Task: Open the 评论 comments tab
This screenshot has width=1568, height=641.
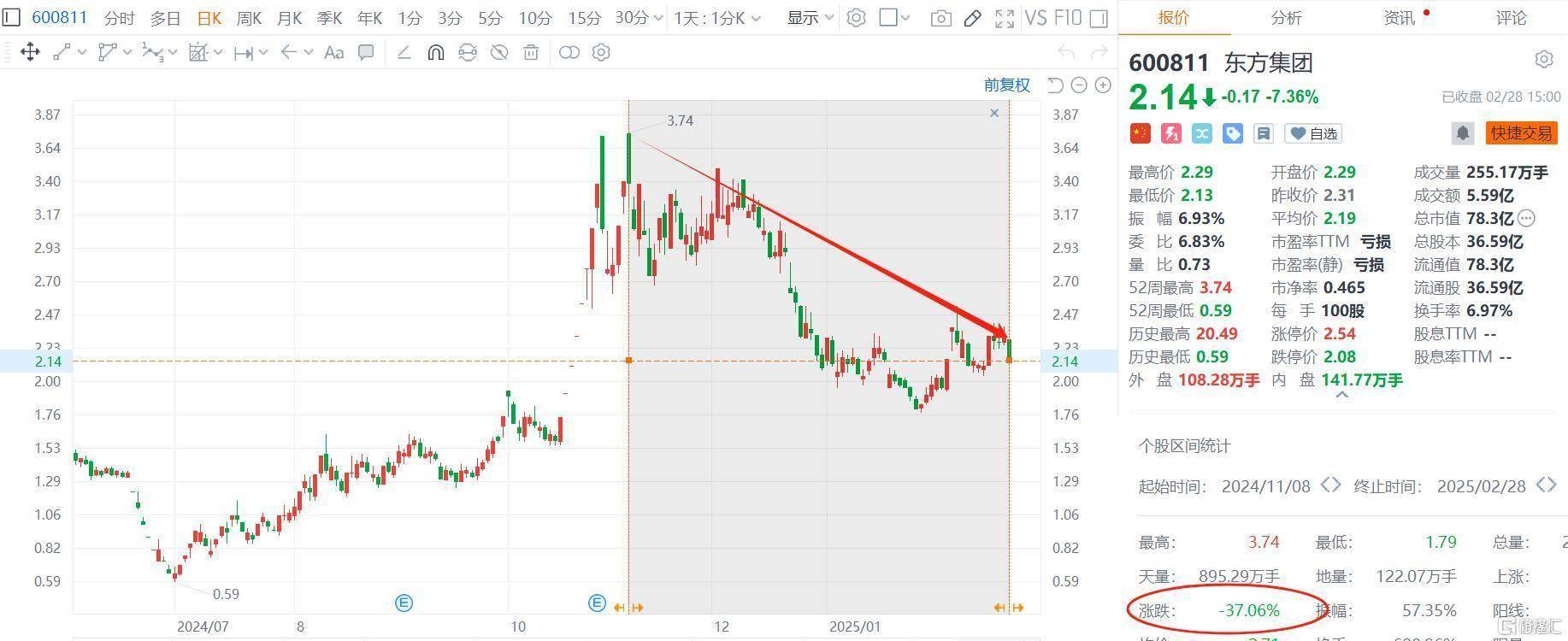Action: point(1511,17)
